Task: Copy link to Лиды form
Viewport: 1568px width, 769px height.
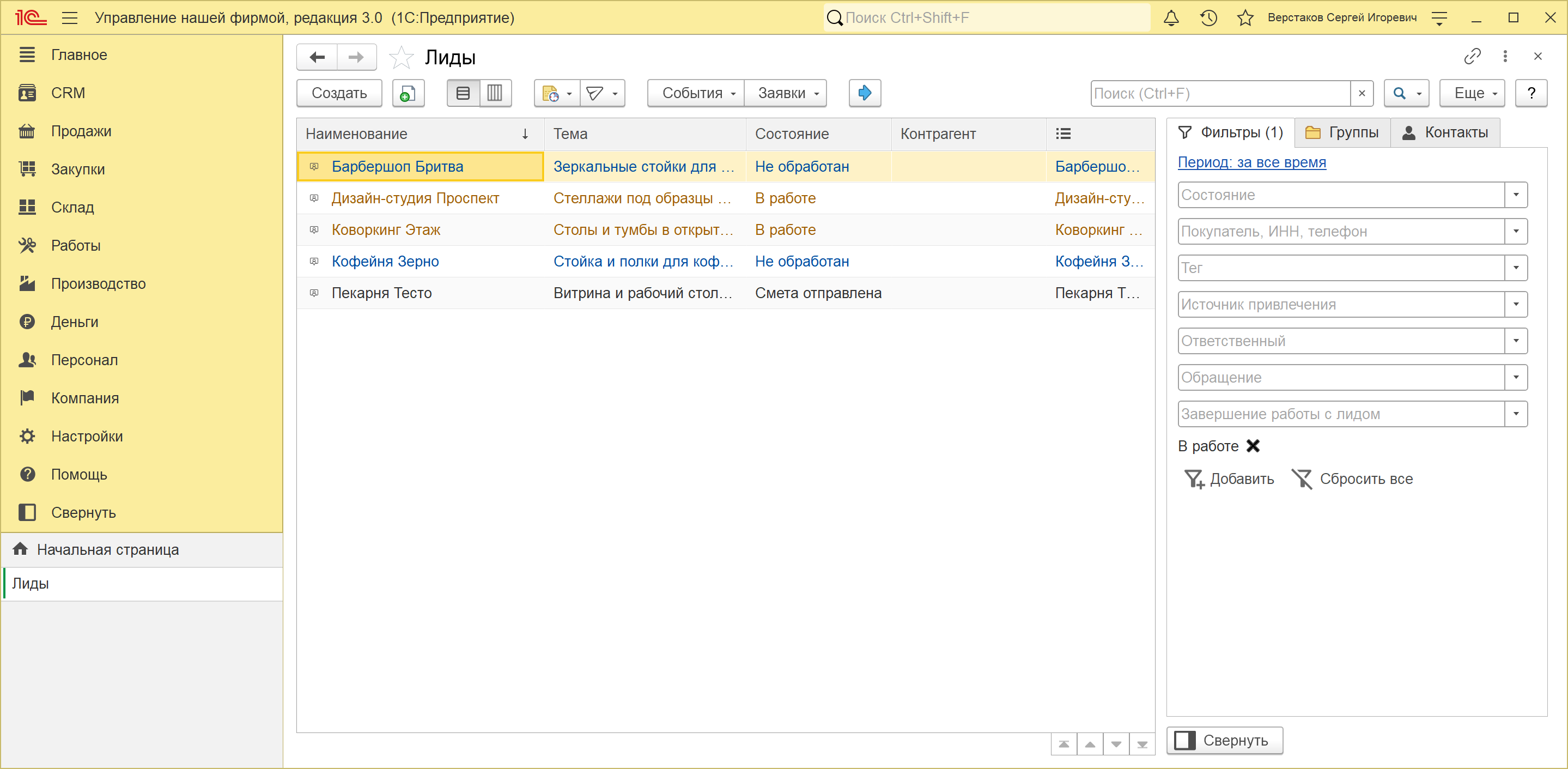Action: [1473, 57]
